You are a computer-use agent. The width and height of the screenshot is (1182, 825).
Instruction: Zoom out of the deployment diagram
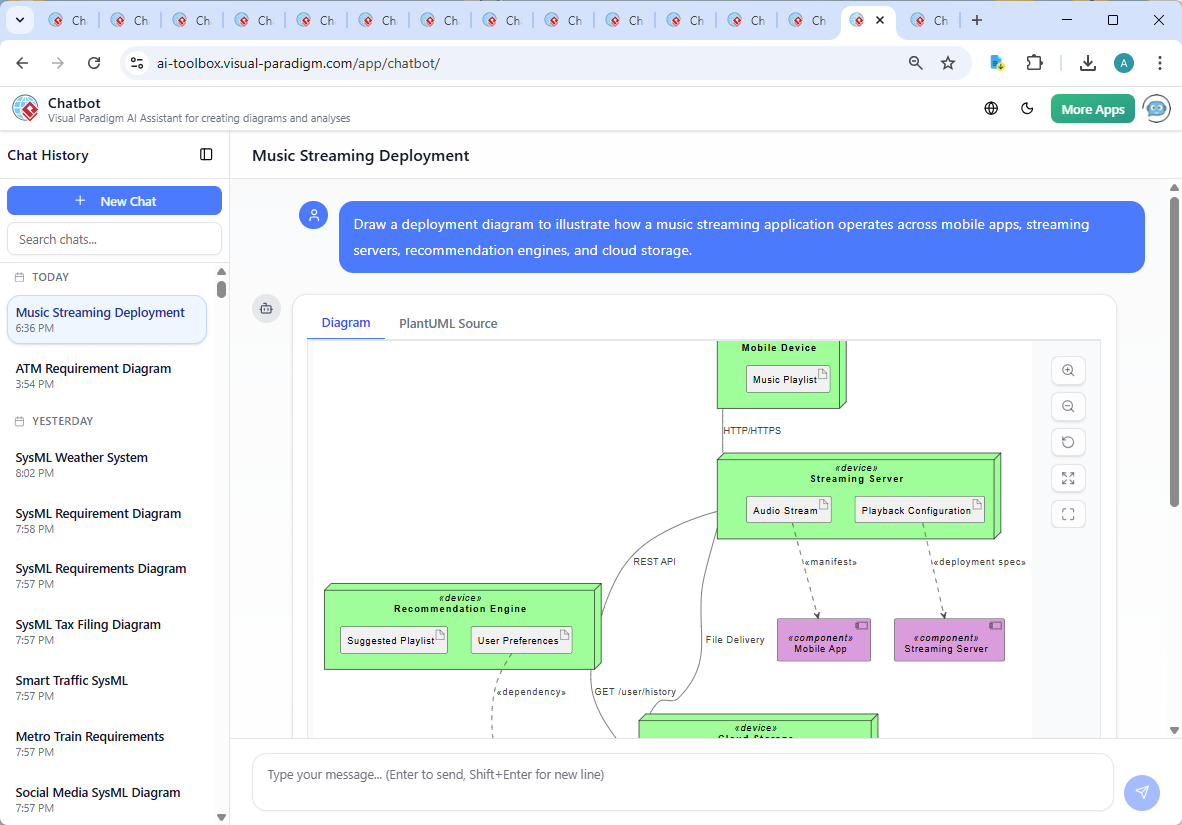tap(1068, 406)
